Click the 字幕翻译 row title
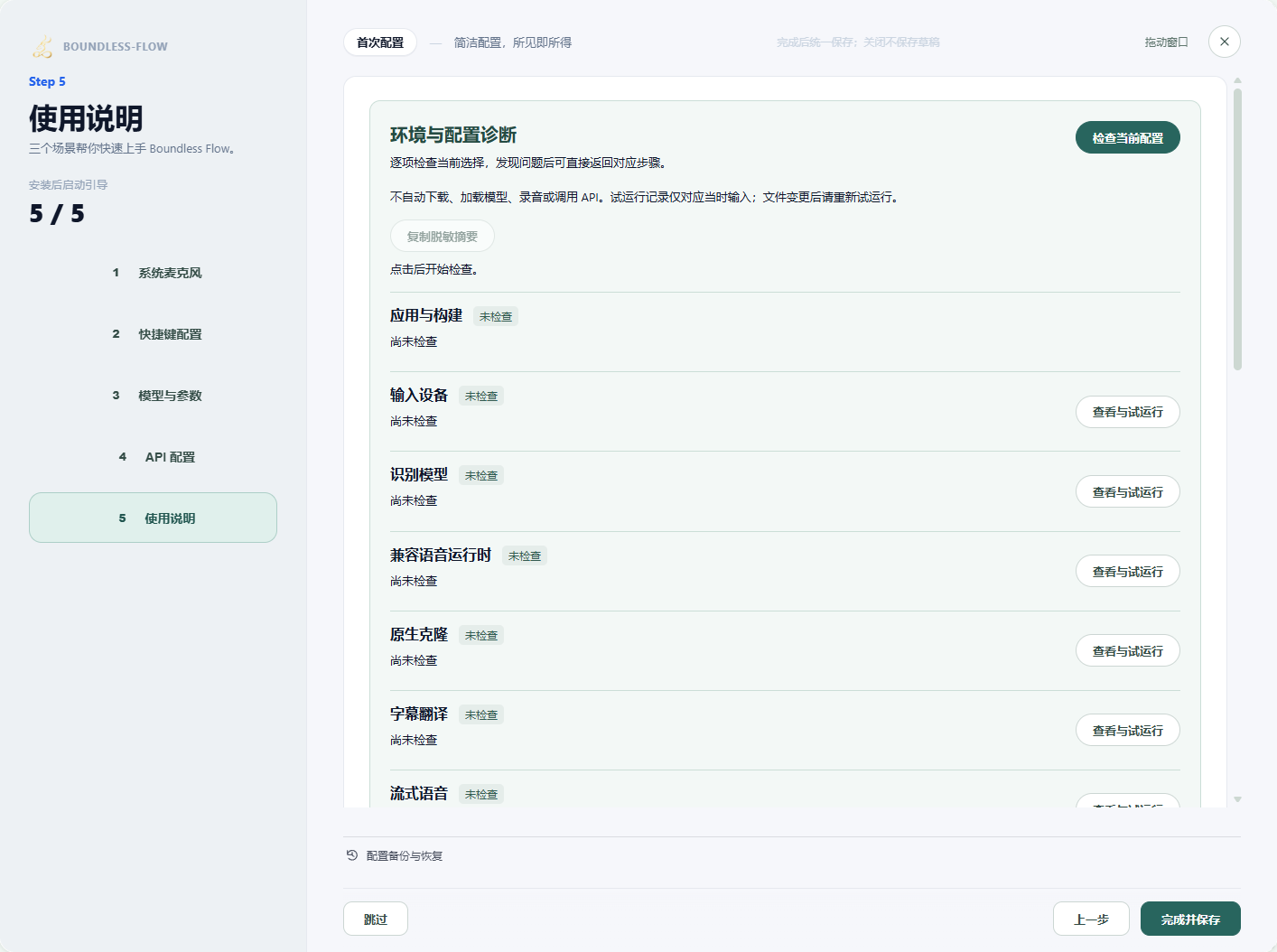1277x952 pixels. (x=419, y=714)
